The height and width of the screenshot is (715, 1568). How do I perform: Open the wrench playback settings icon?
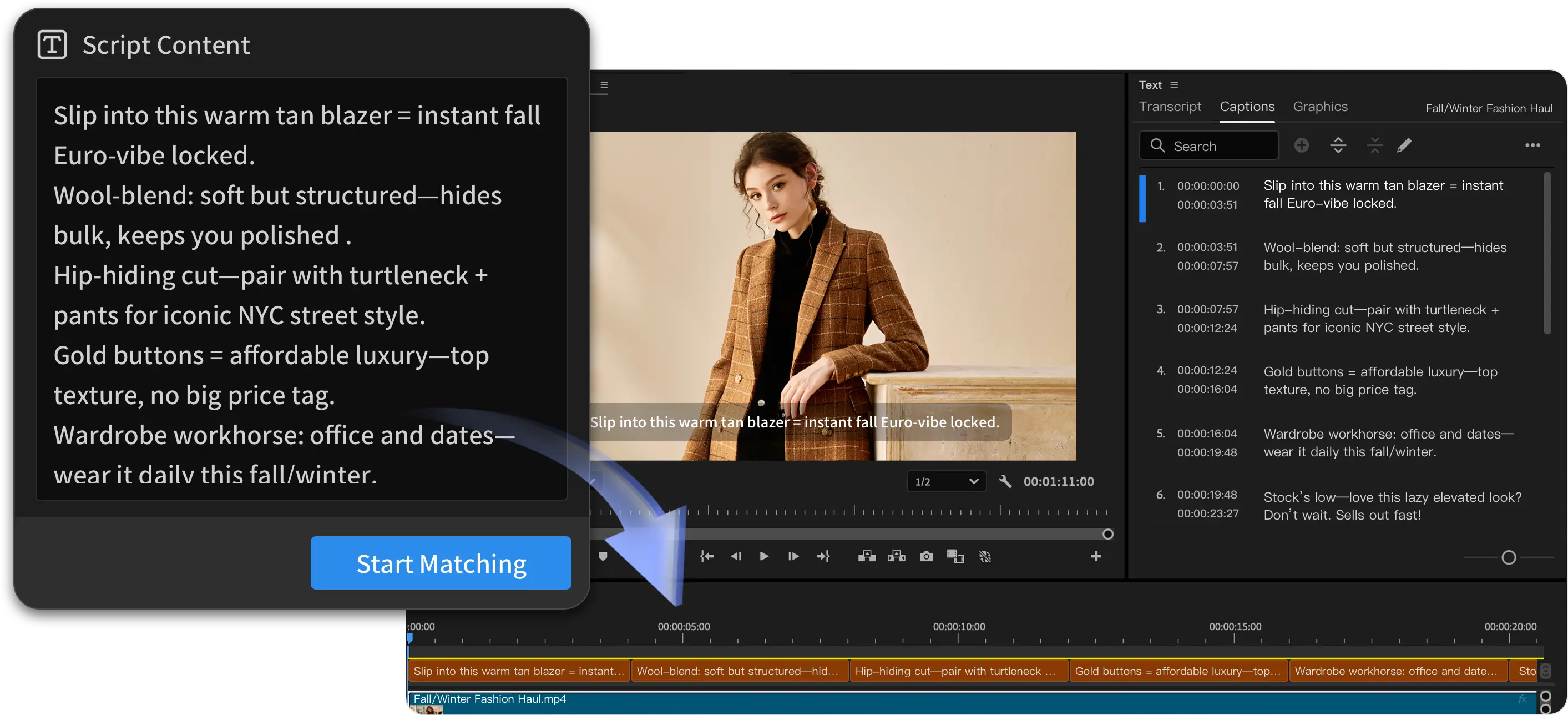click(1005, 481)
